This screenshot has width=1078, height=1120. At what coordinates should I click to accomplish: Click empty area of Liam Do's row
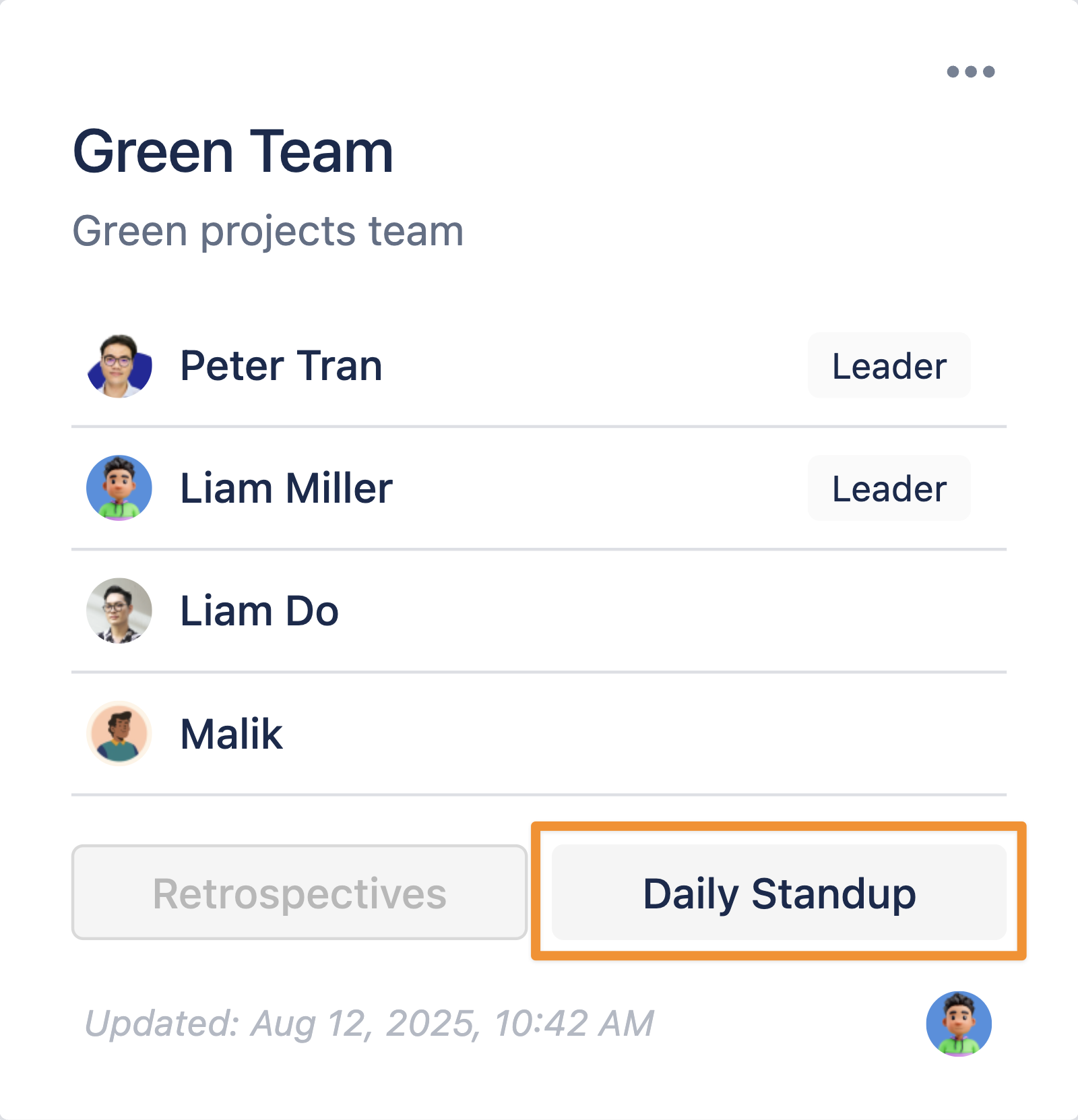coord(640,611)
